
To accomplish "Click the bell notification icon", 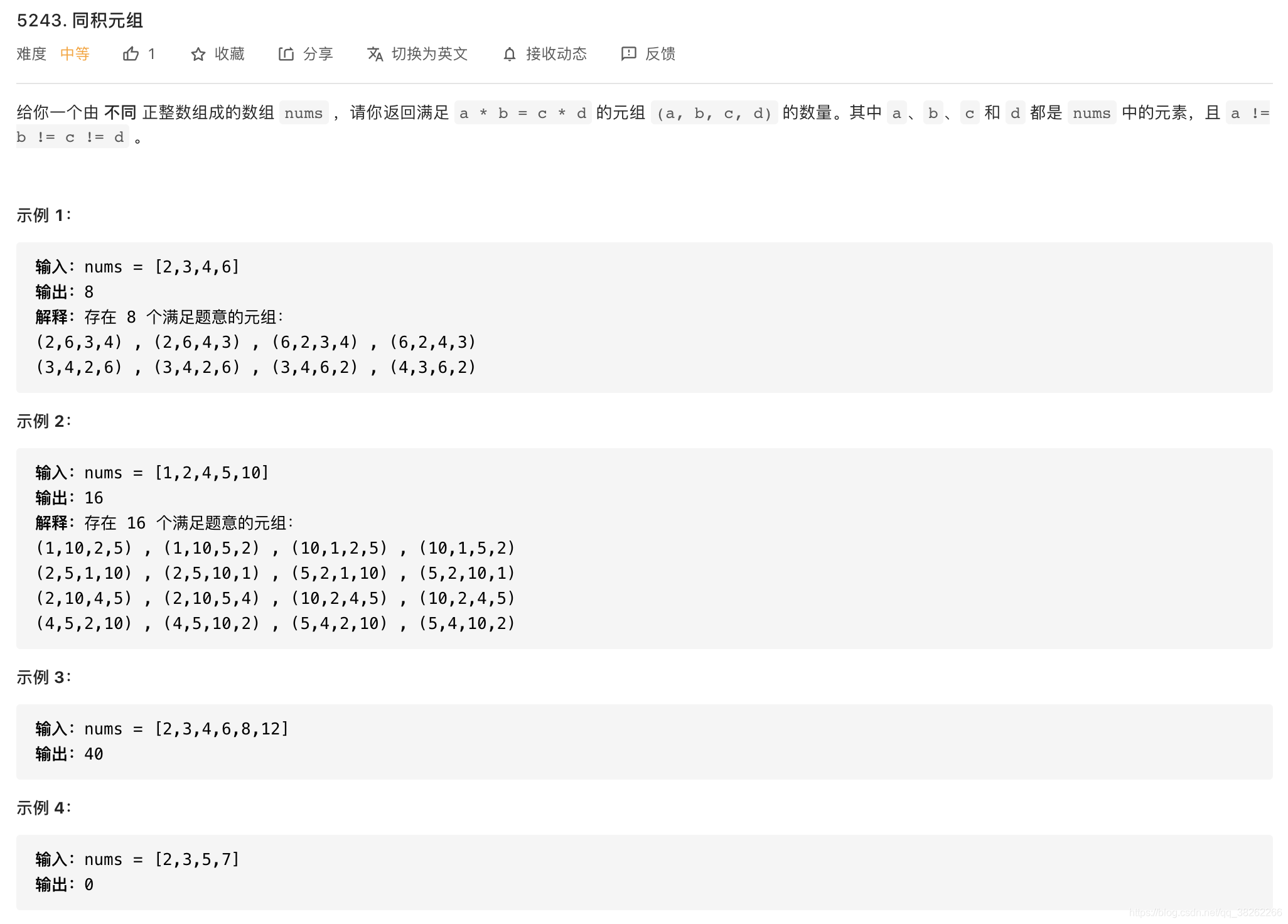I will pyautogui.click(x=510, y=54).
